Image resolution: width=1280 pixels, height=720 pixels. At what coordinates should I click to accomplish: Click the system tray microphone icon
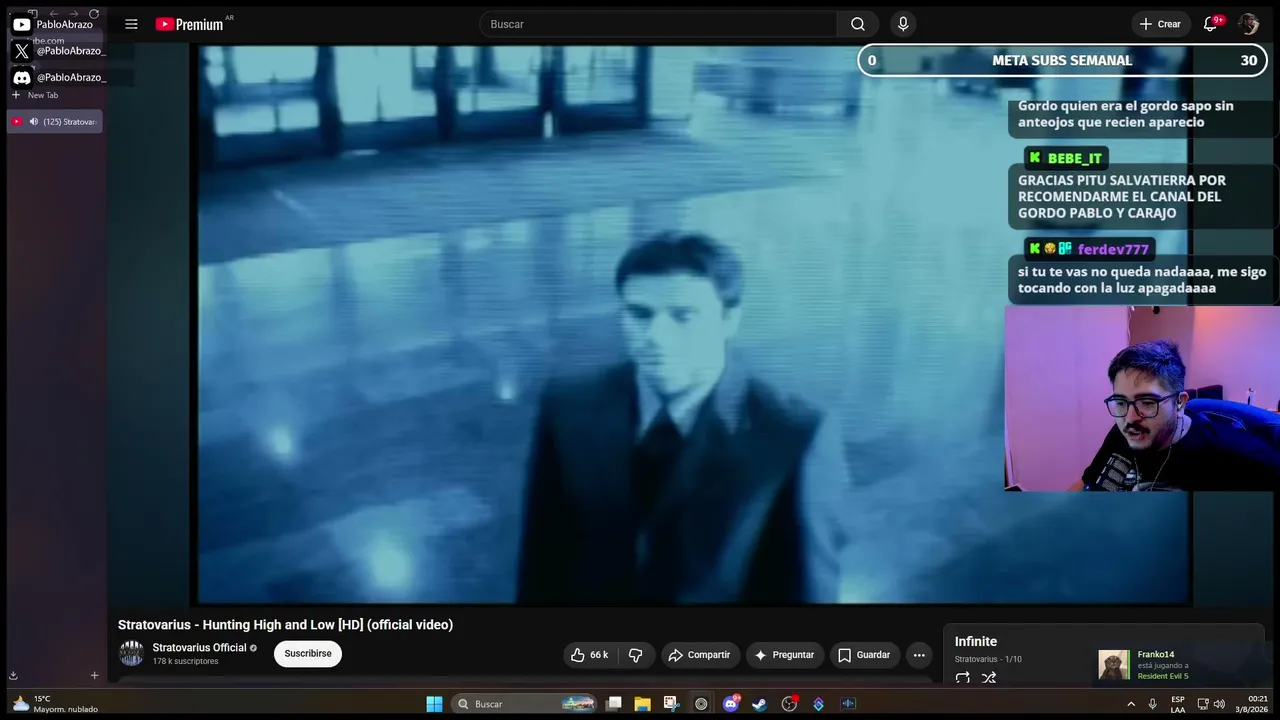tap(1152, 704)
